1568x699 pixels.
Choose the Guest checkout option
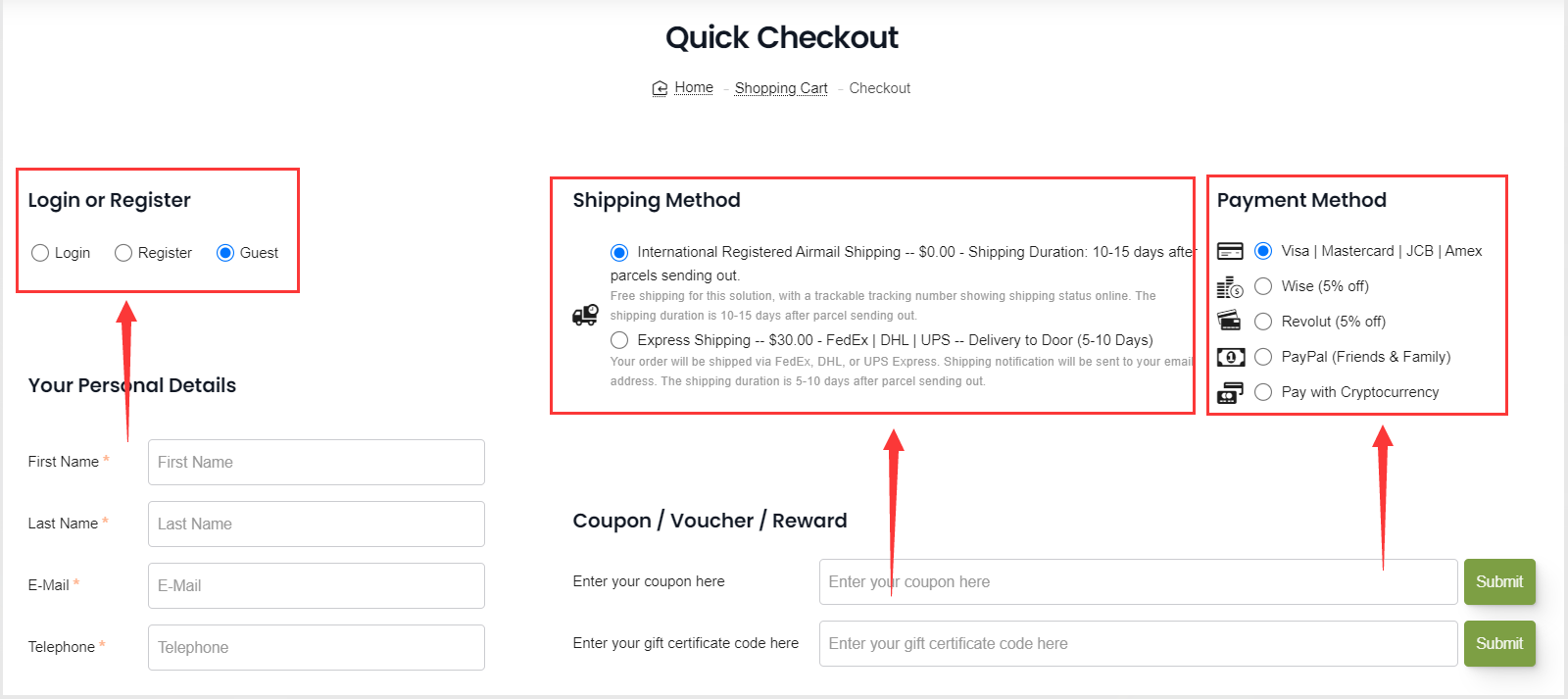pyautogui.click(x=225, y=253)
